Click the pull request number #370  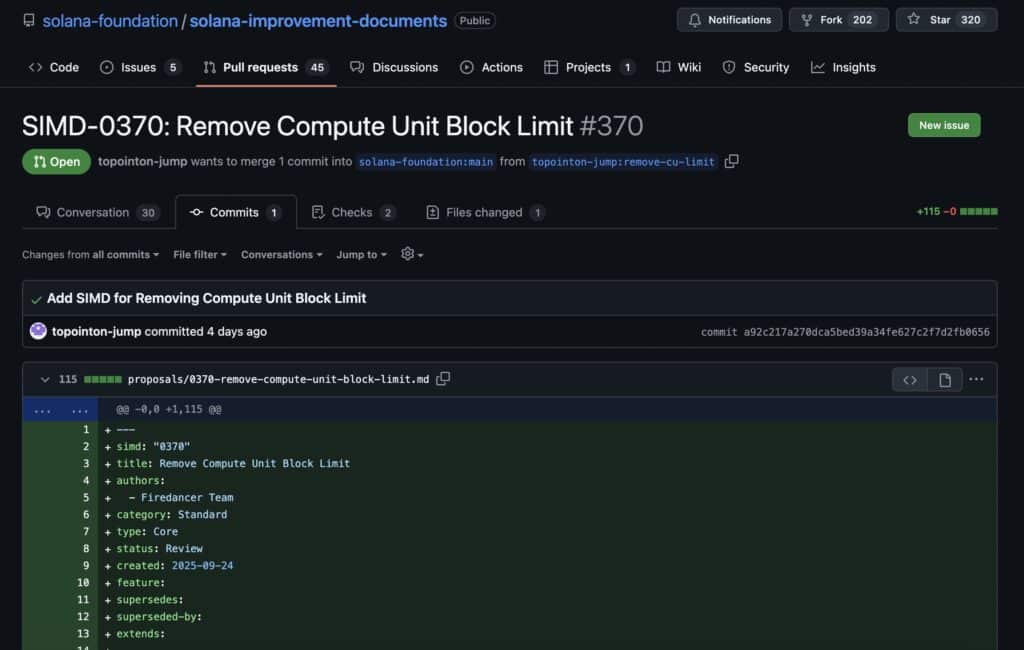click(611, 126)
